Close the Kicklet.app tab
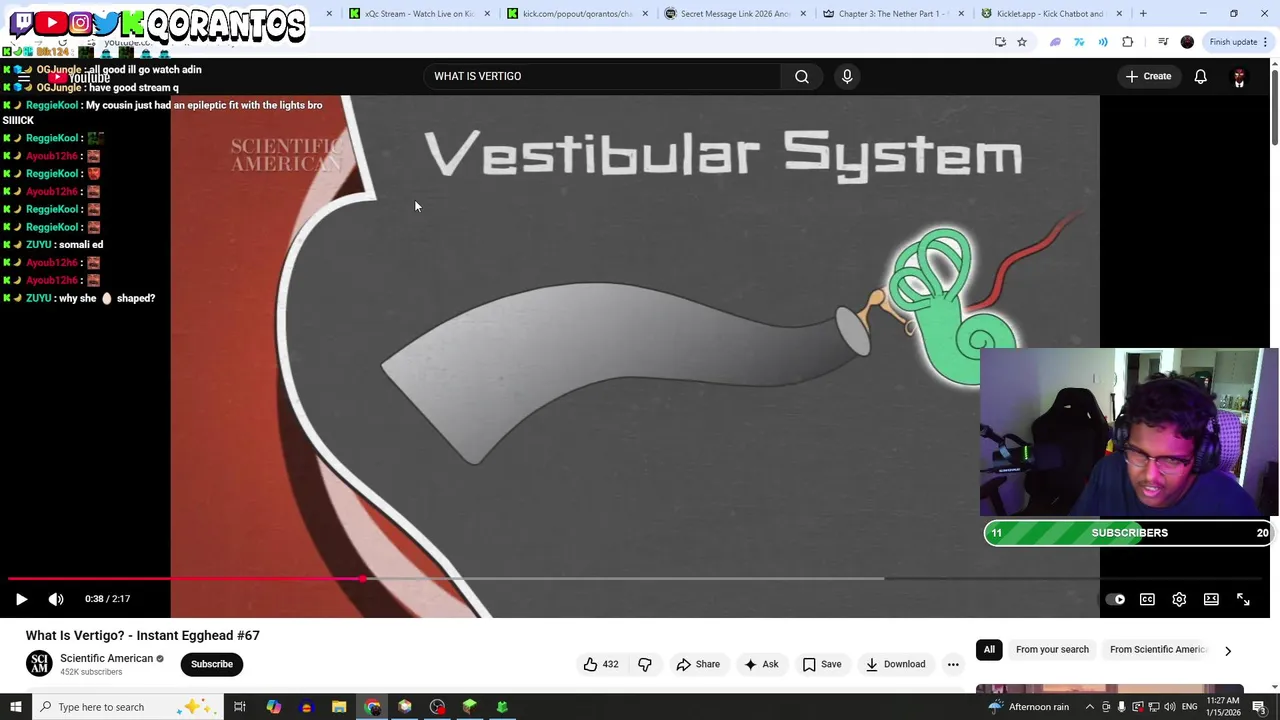1280x720 pixels. click(x=1119, y=14)
